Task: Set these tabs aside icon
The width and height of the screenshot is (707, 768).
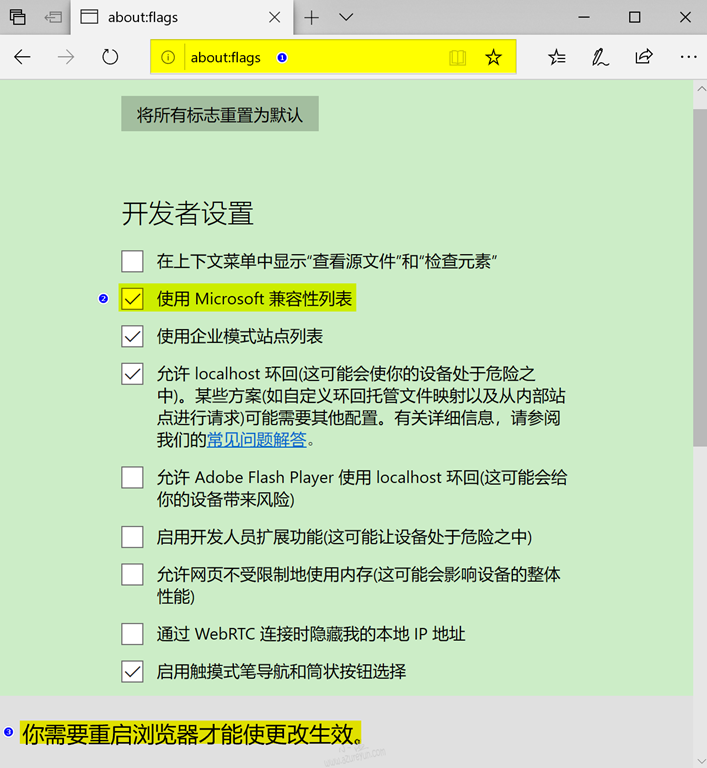Action: pyautogui.click(x=52, y=17)
